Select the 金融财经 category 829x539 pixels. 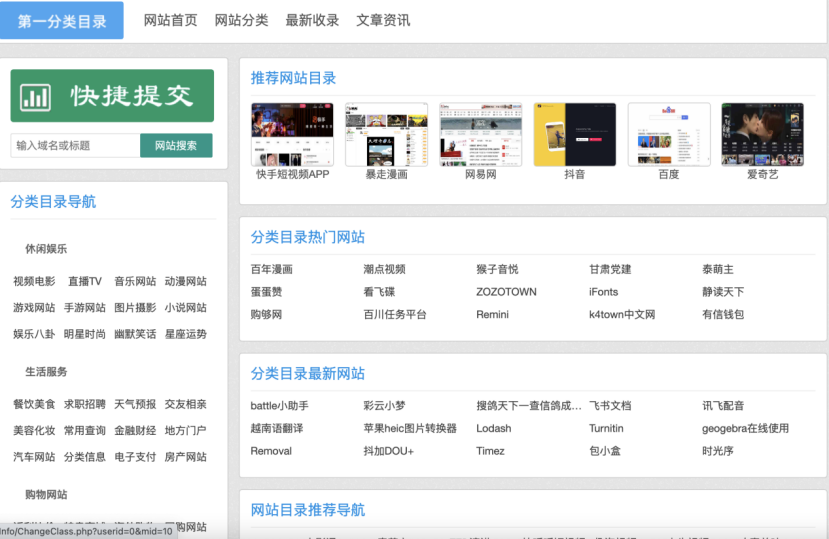[x=135, y=431]
